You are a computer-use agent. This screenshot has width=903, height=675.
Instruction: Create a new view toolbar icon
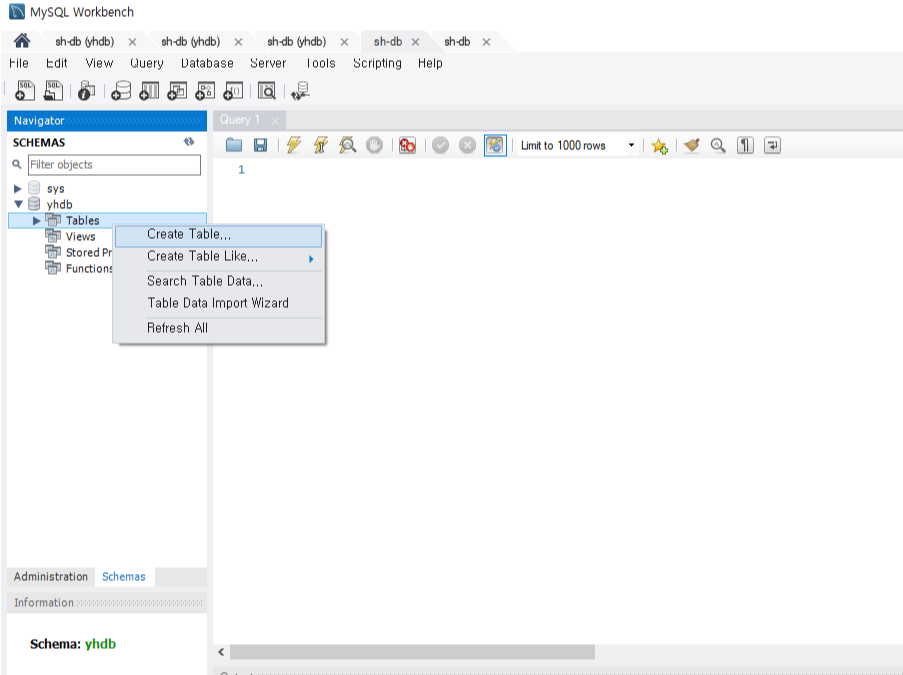tap(177, 90)
